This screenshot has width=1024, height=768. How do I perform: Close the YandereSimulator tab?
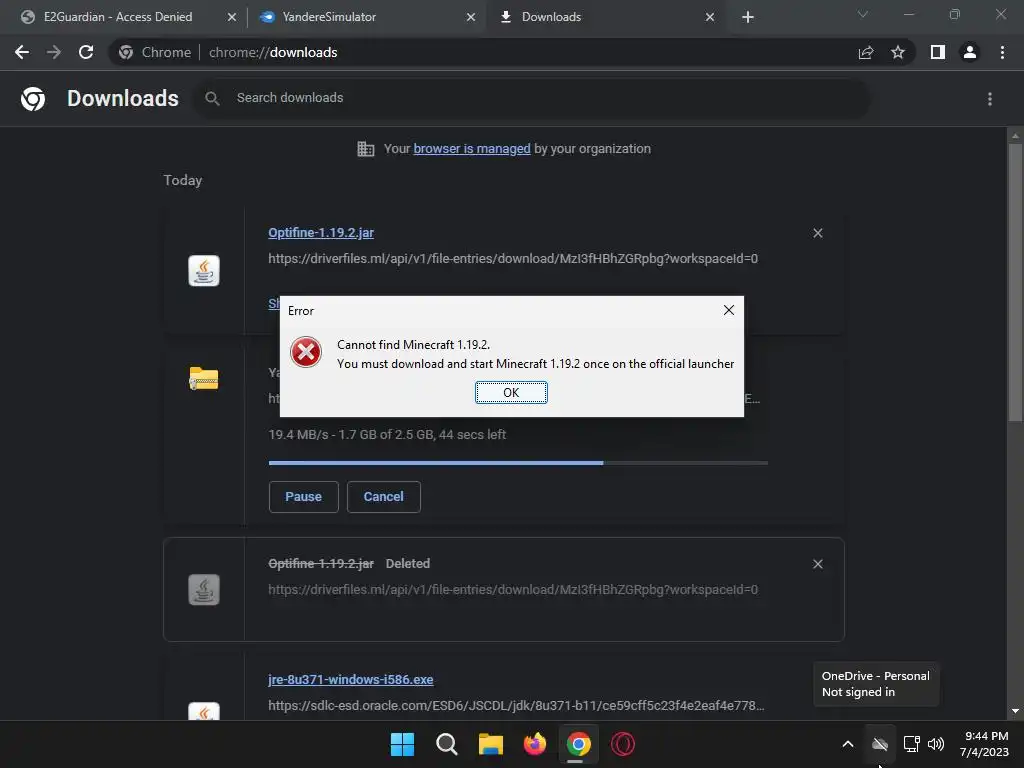click(x=471, y=17)
